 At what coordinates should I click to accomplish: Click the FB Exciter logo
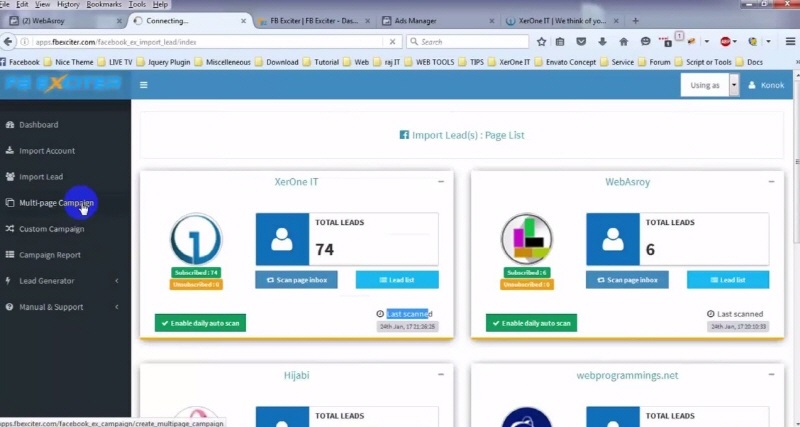click(x=63, y=84)
